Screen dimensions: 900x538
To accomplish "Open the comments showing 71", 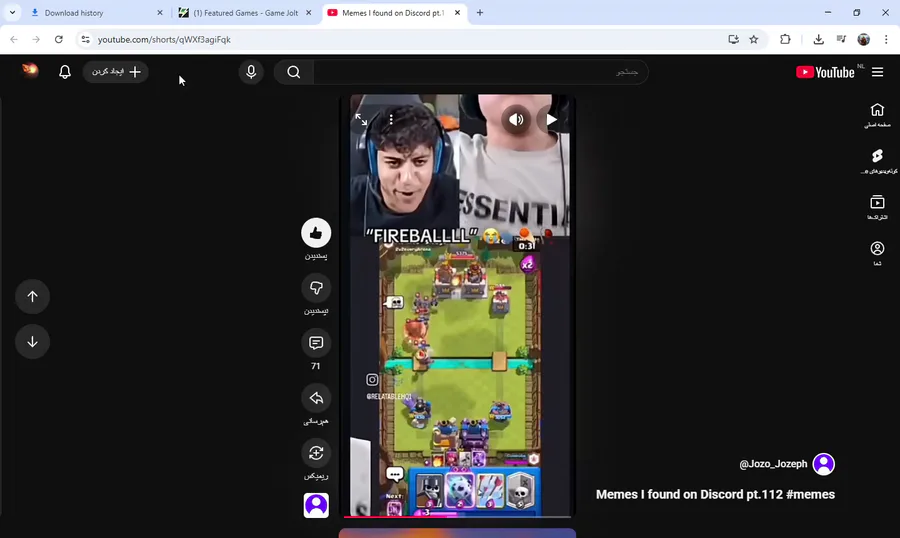I will 316,343.
